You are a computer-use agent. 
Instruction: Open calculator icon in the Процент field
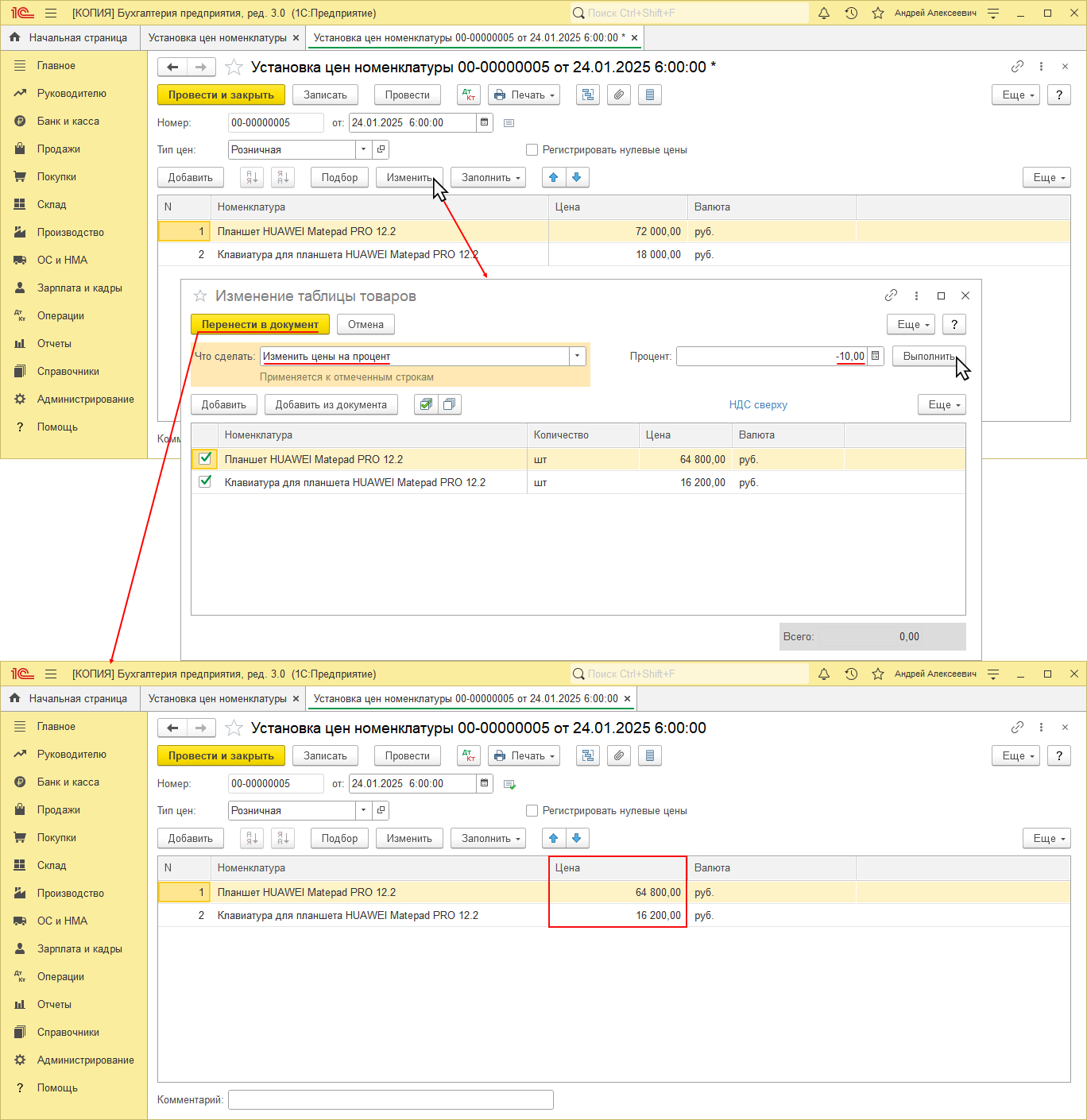[x=876, y=356]
